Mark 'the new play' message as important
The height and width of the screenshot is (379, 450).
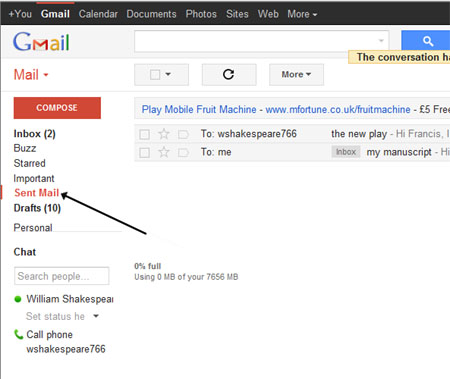[183, 134]
